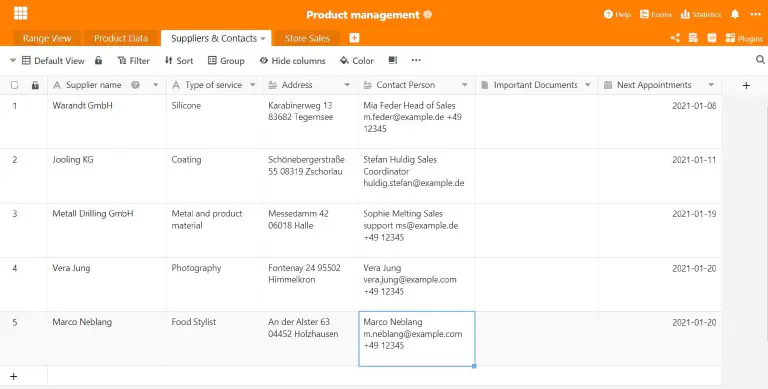Viewport: 768px width, 389px height.
Task: Open Important Documents column dropdown
Action: (x=588, y=85)
